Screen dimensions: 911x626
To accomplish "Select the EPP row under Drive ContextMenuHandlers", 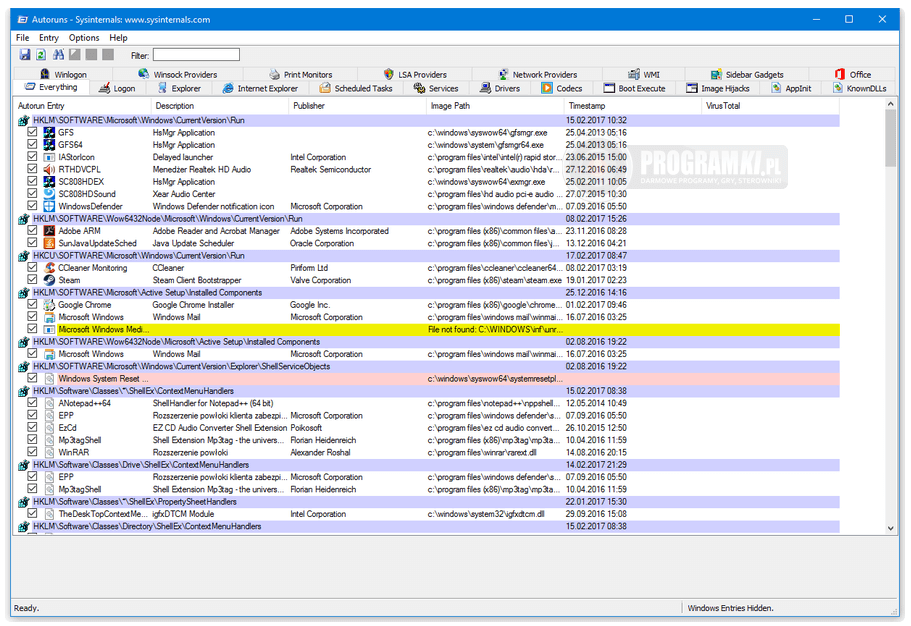I will [x=428, y=477].
